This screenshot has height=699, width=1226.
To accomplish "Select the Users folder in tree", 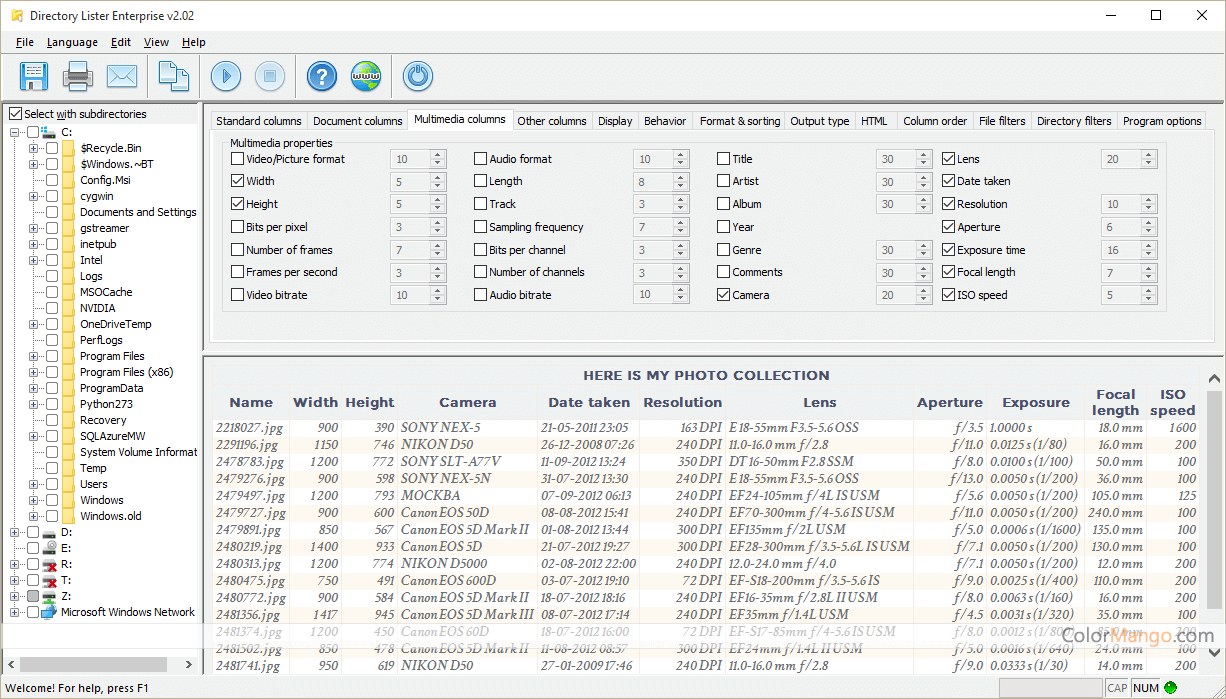I will click(94, 484).
